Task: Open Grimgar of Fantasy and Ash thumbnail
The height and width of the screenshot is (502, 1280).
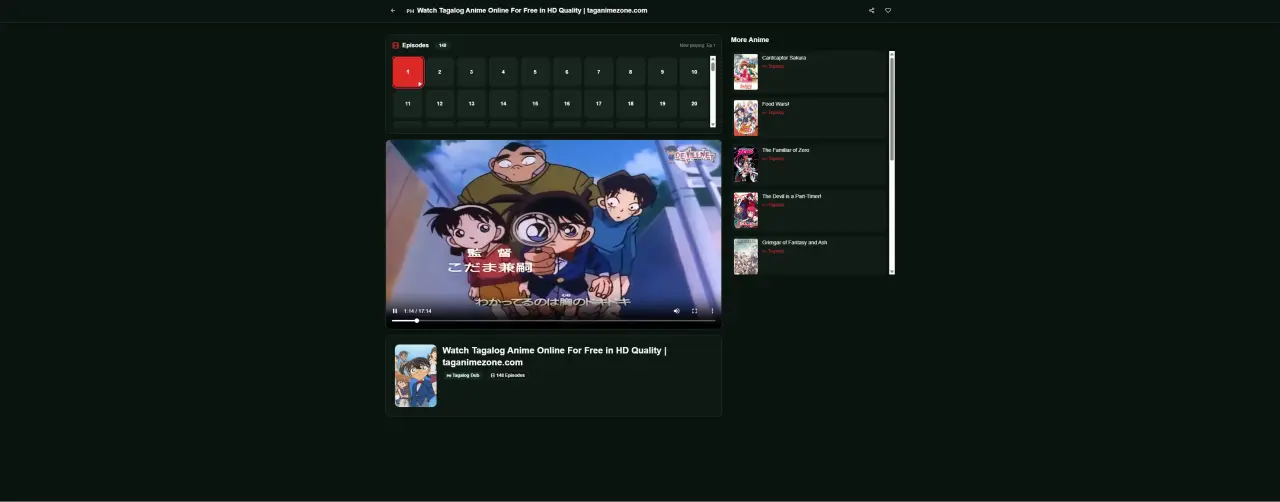Action: (746, 256)
